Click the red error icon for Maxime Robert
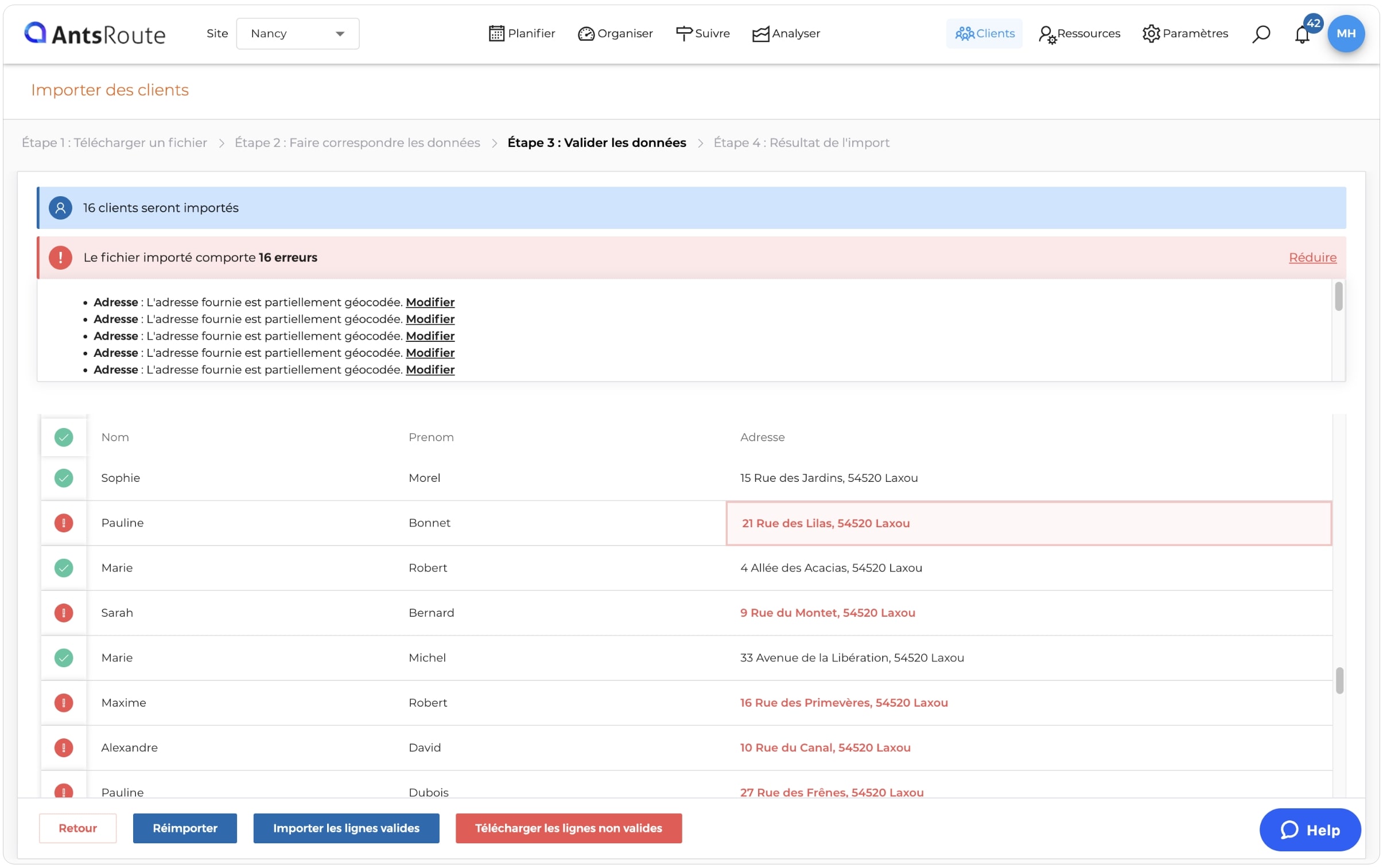The image size is (1383, 868). click(64, 703)
